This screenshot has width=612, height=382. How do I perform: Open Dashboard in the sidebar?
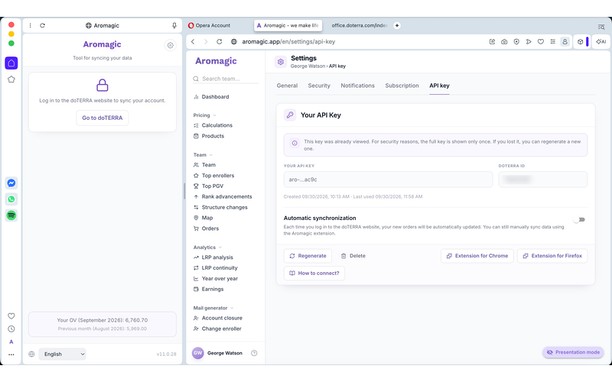(x=211, y=97)
